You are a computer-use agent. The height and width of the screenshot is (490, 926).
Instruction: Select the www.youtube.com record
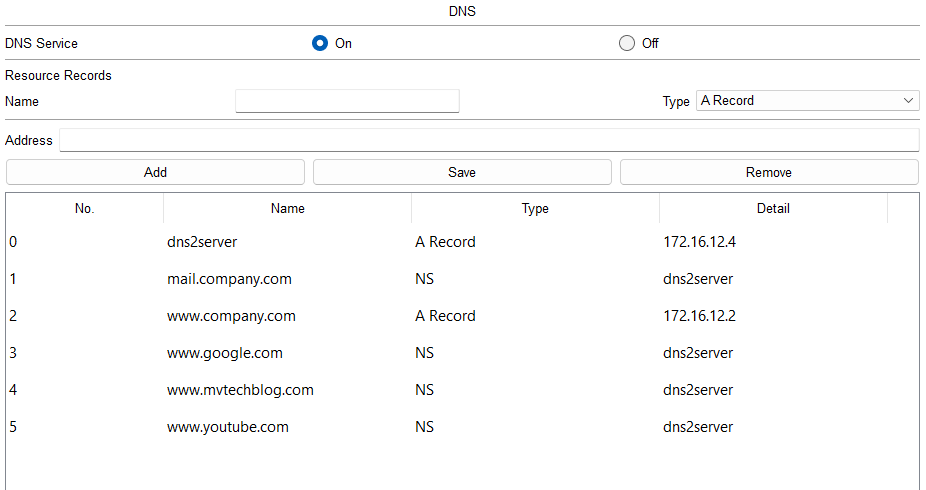[227, 427]
